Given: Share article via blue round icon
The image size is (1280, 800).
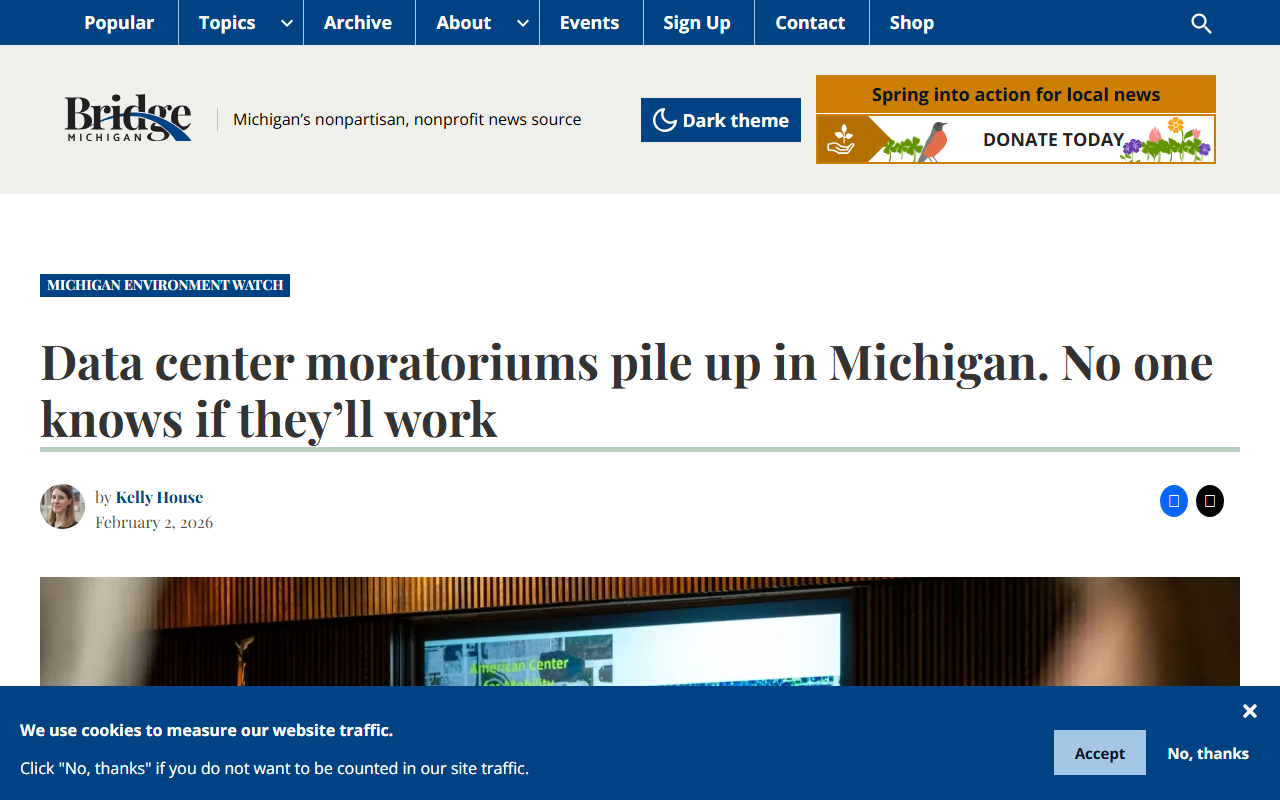Looking at the screenshot, I should [x=1174, y=501].
